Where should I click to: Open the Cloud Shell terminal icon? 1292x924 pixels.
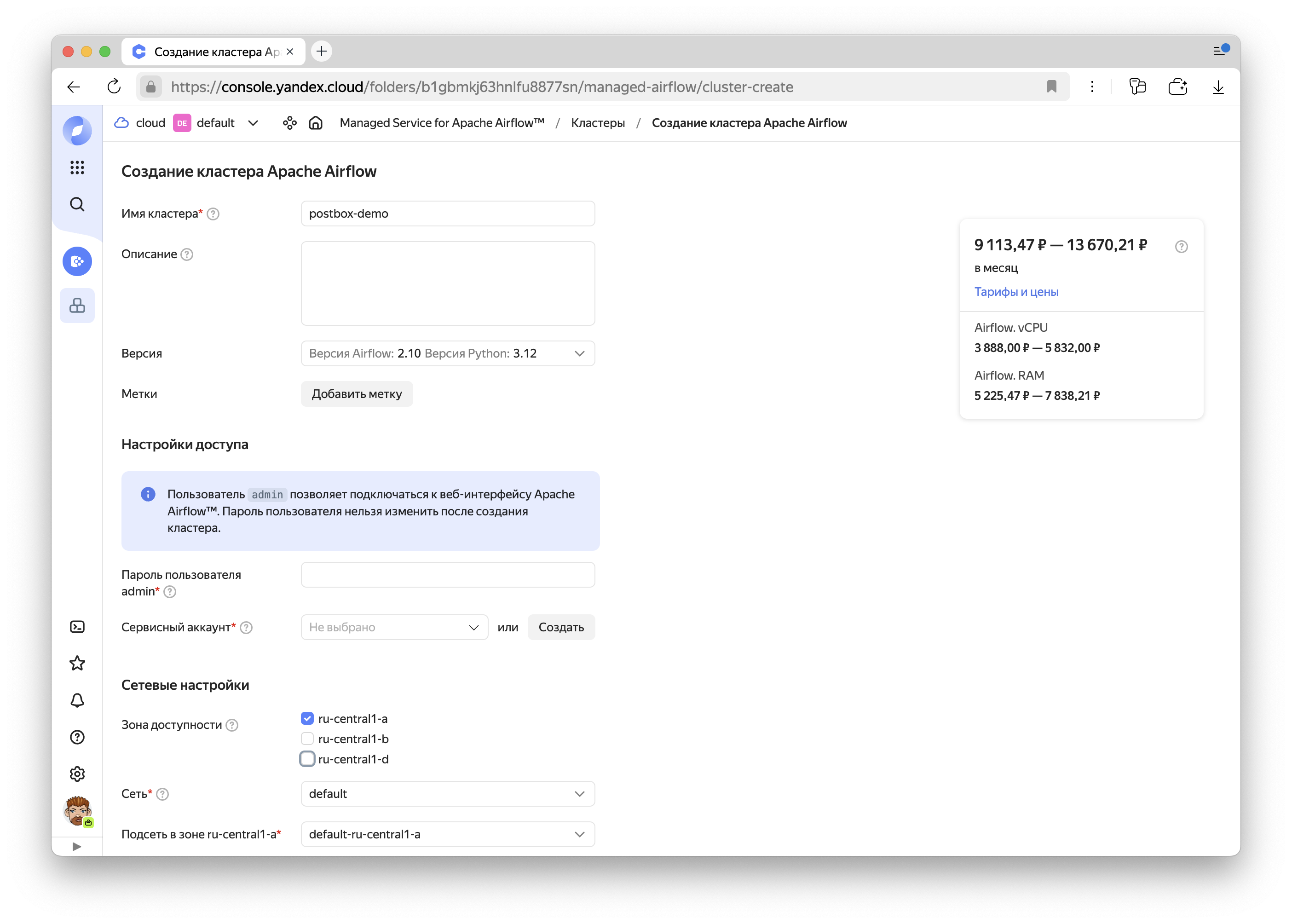[77, 626]
